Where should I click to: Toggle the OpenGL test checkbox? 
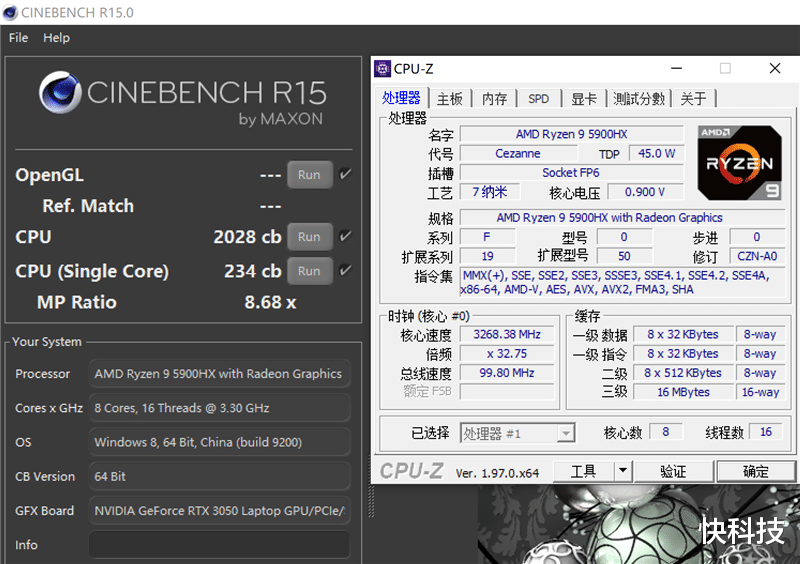pos(345,174)
